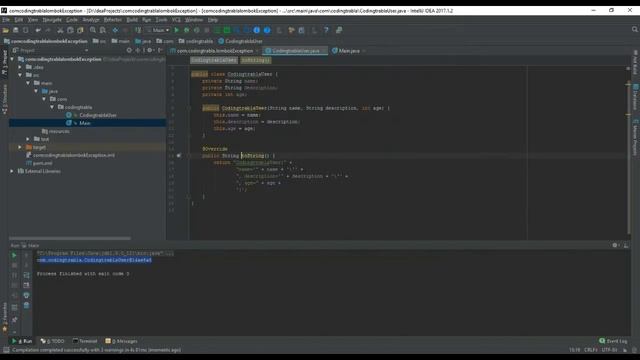The image size is (640, 360).
Task: Click the project tree horizontal scrollbar
Action: pyautogui.click(x=70, y=238)
